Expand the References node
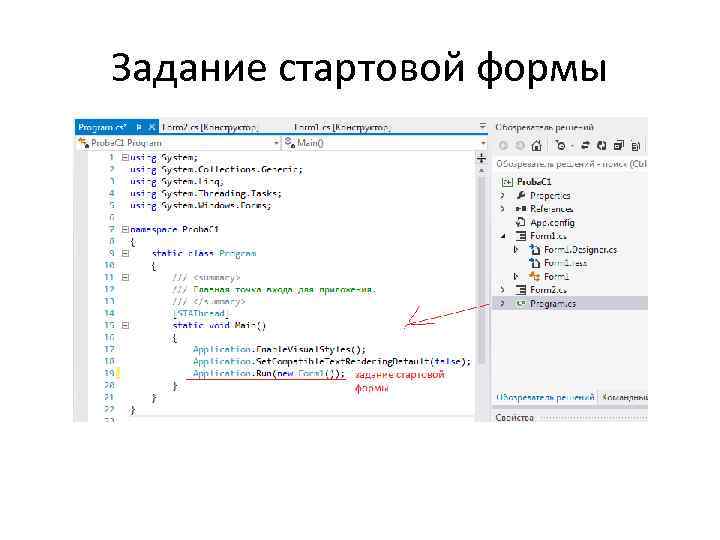720x540 pixels. point(502,209)
